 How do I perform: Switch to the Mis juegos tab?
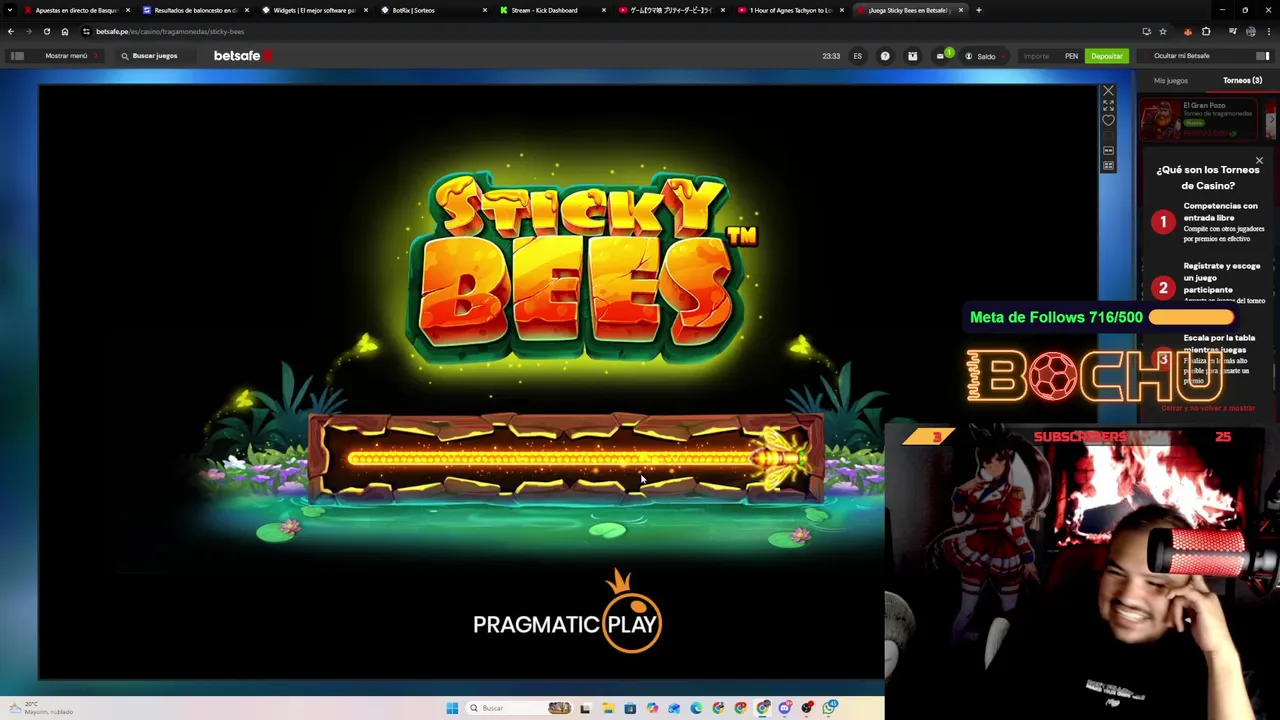(x=1171, y=80)
